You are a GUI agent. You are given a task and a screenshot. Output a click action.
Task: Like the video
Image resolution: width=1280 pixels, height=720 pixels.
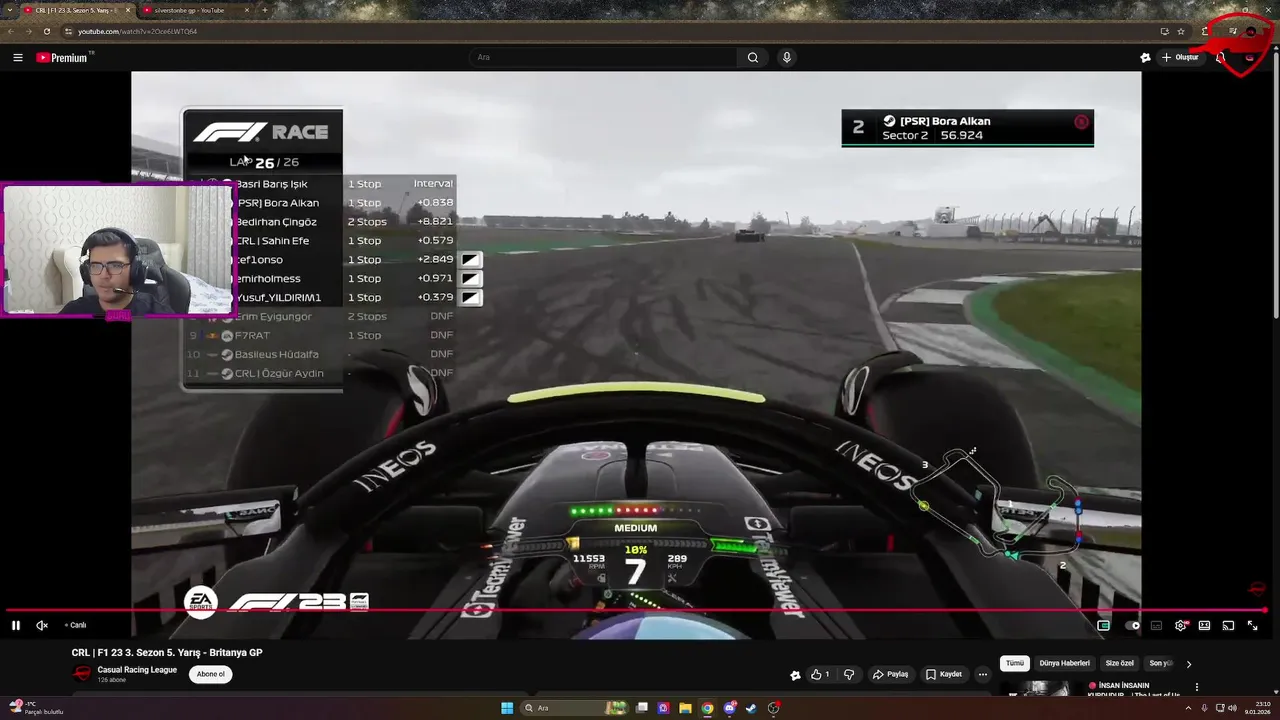point(820,675)
